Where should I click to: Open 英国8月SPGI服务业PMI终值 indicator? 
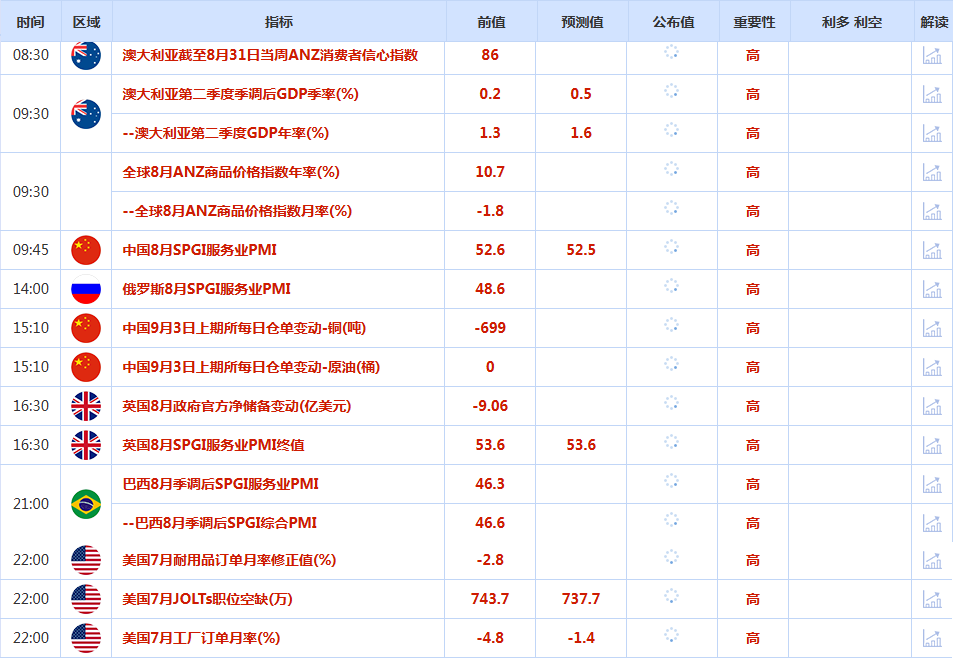click(213, 445)
